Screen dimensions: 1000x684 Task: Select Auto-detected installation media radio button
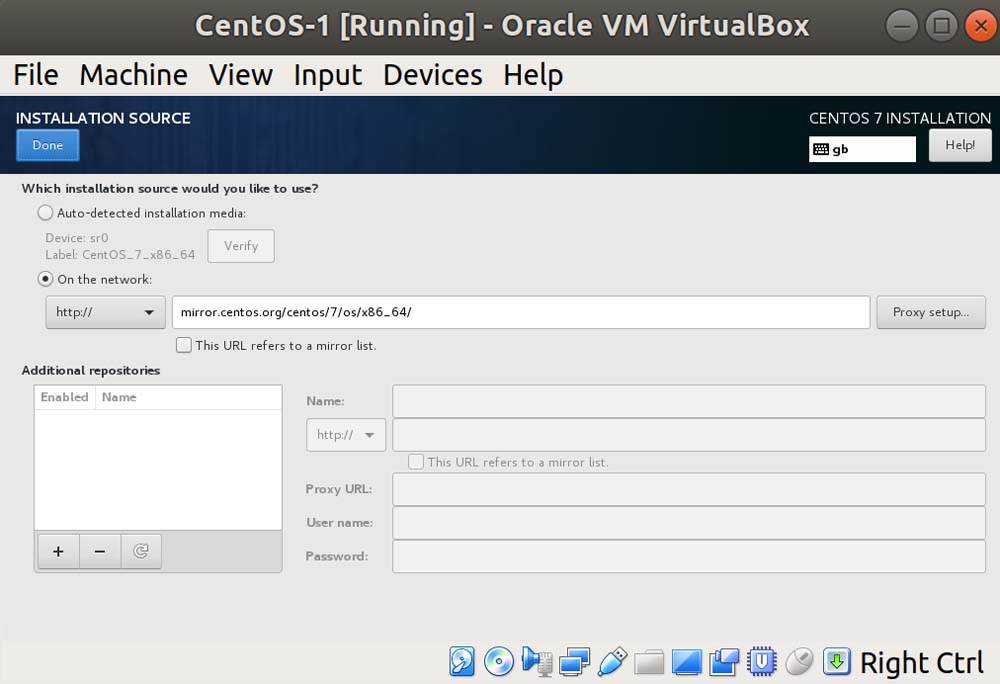(45, 213)
